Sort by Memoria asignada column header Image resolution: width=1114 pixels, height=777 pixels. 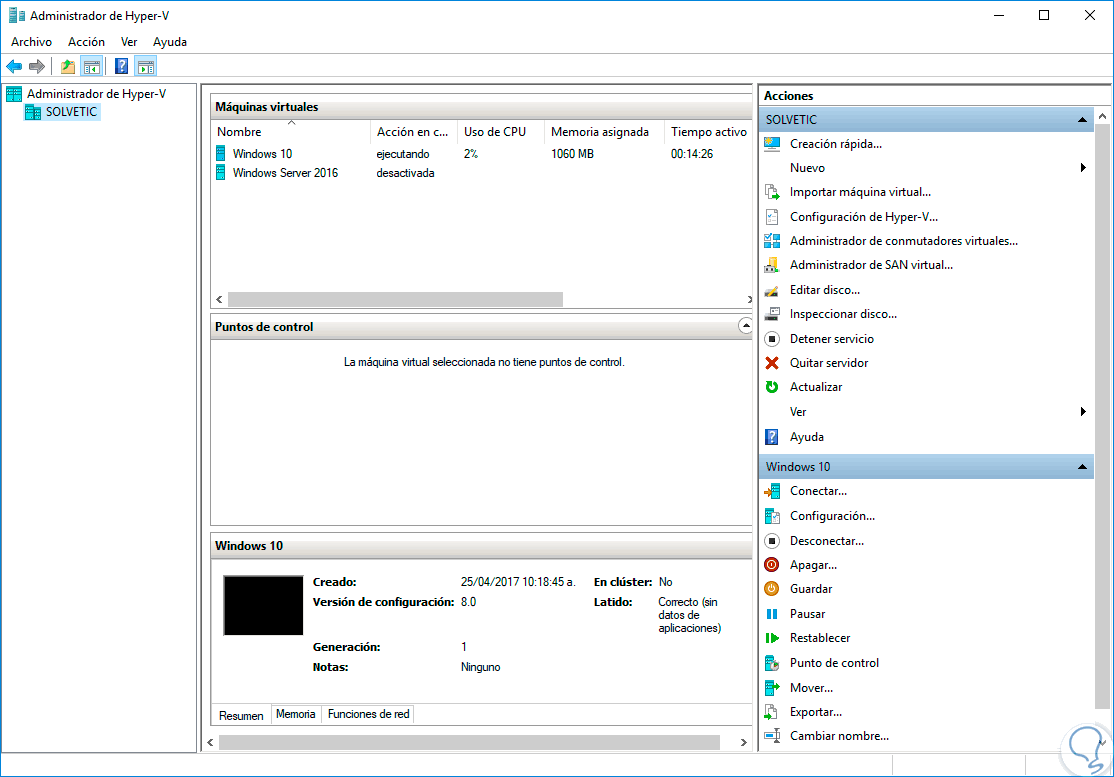605,131
